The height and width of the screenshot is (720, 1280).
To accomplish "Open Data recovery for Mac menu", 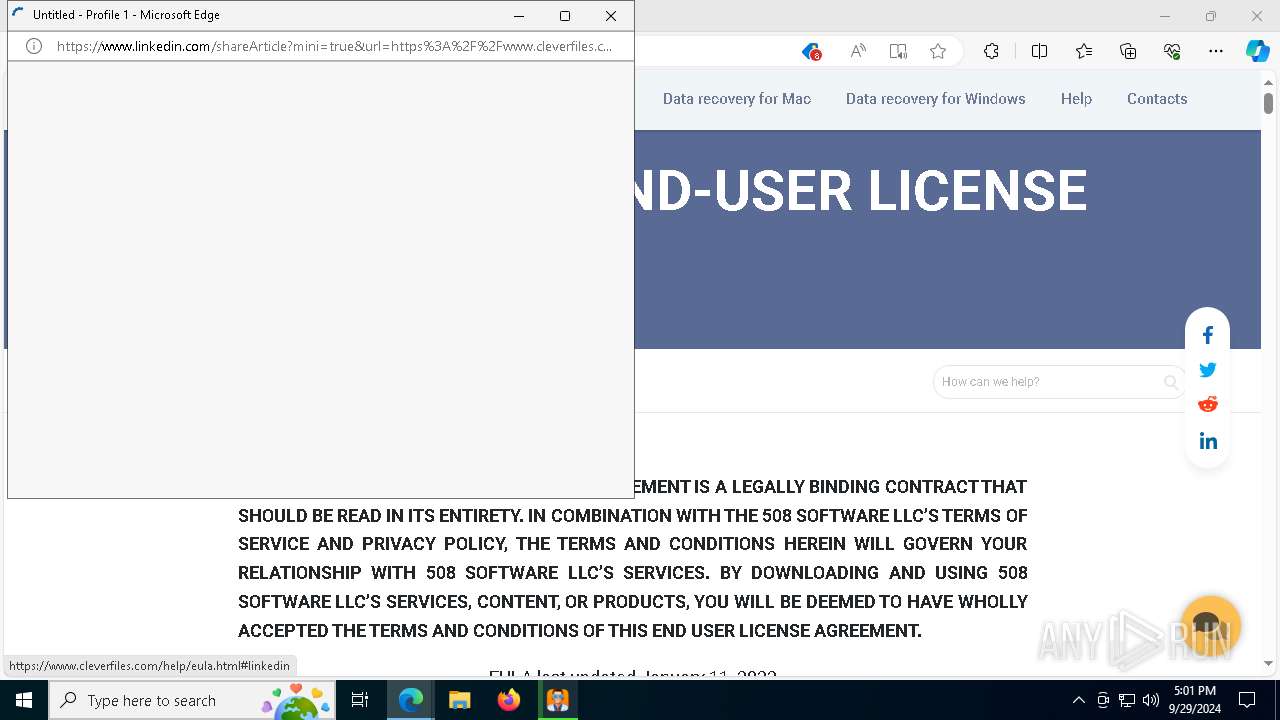I will pyautogui.click(x=737, y=99).
